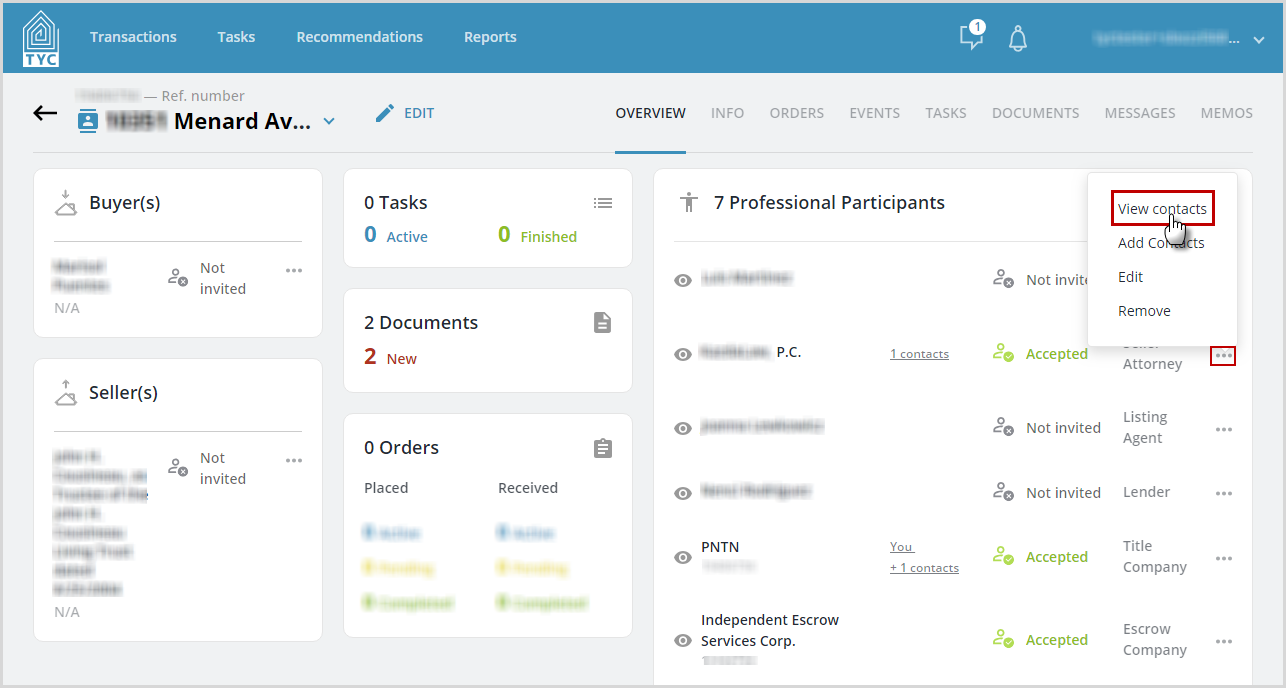The height and width of the screenshot is (688, 1286).
Task: Click the Buyer(s) card icon
Action: click(x=65, y=203)
